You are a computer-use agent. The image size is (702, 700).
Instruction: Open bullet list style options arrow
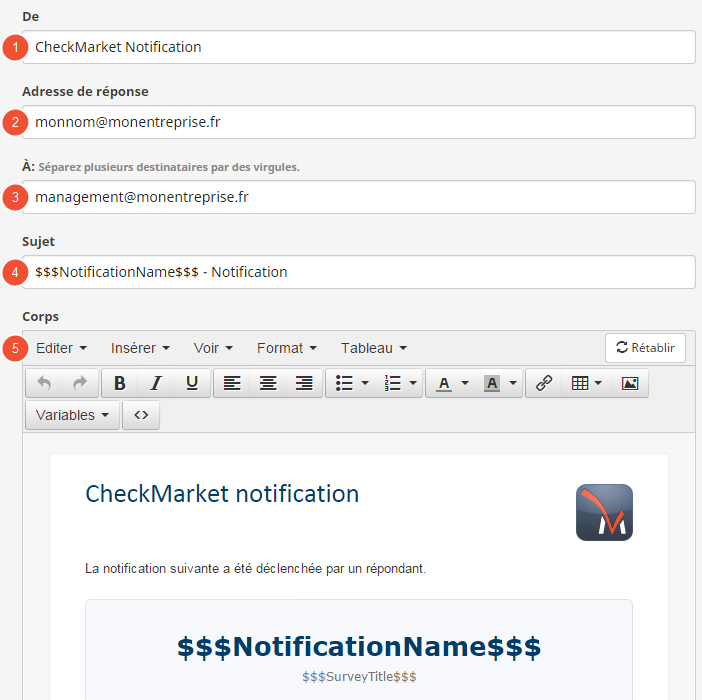pyautogui.click(x=365, y=384)
